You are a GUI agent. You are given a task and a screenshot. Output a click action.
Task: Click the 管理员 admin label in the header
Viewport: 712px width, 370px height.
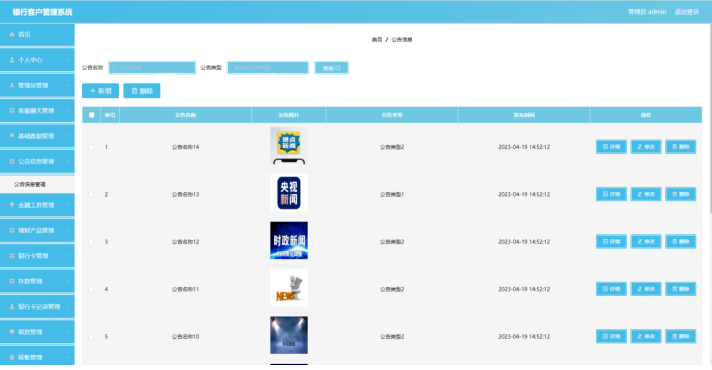click(x=647, y=12)
